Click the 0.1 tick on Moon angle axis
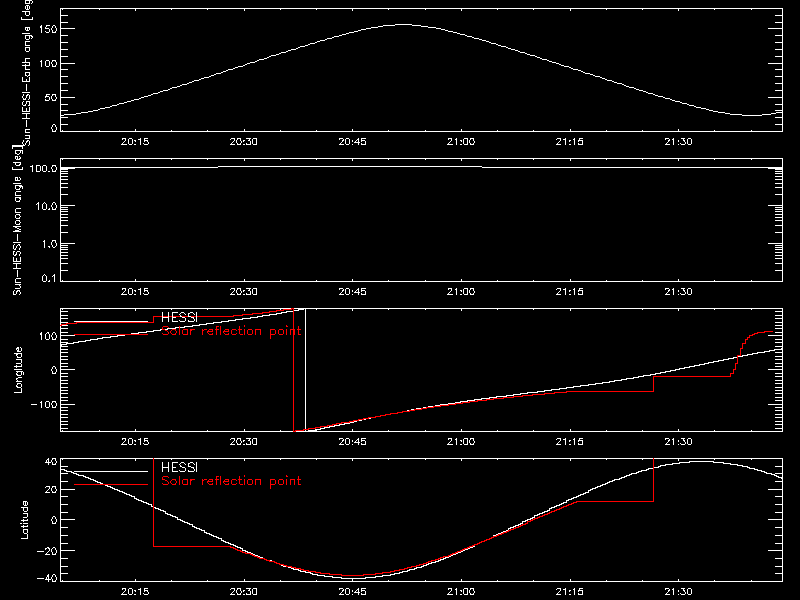Image resolution: width=800 pixels, height=600 pixels. pos(49,278)
